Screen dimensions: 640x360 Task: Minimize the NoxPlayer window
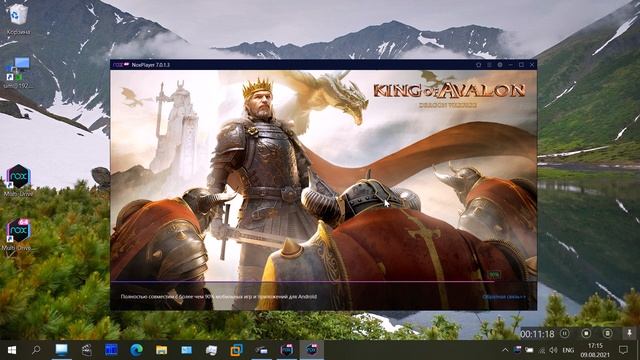[510, 65]
